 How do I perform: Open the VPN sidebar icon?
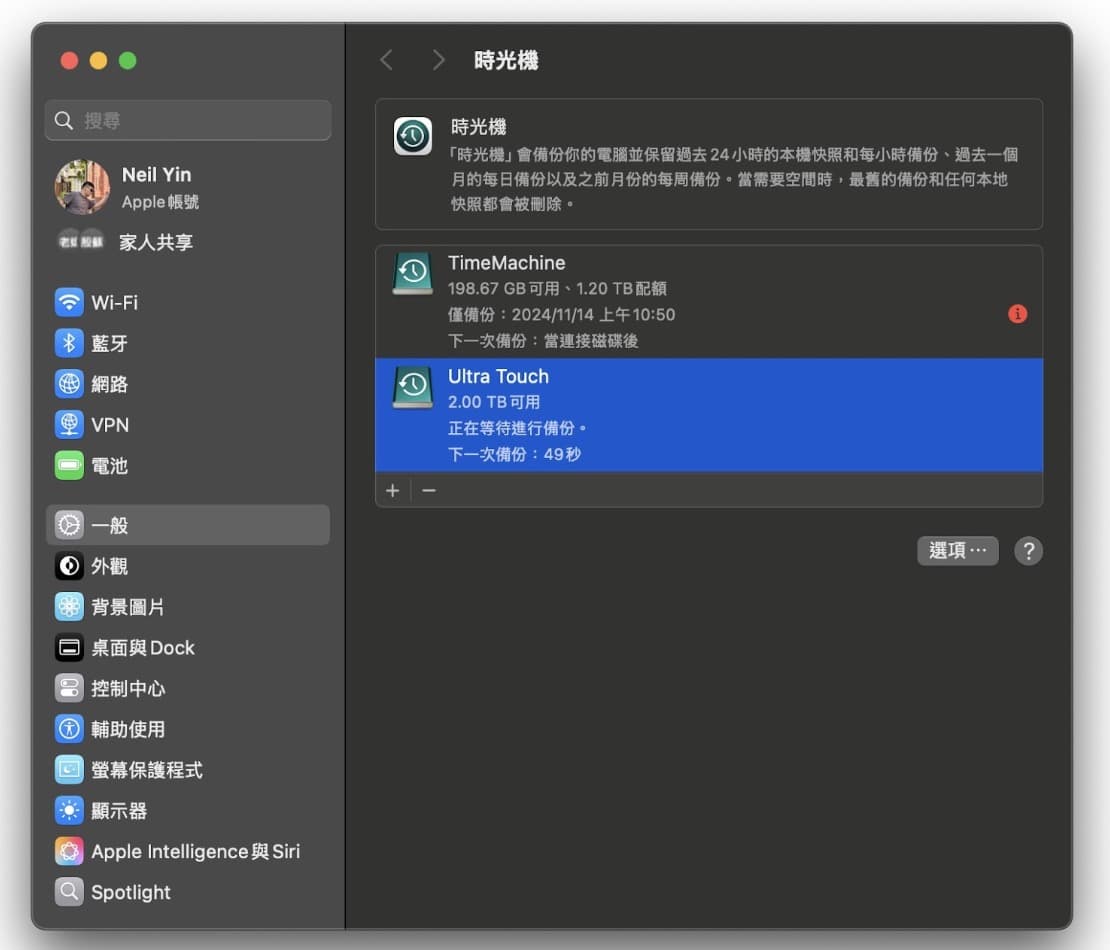(69, 425)
